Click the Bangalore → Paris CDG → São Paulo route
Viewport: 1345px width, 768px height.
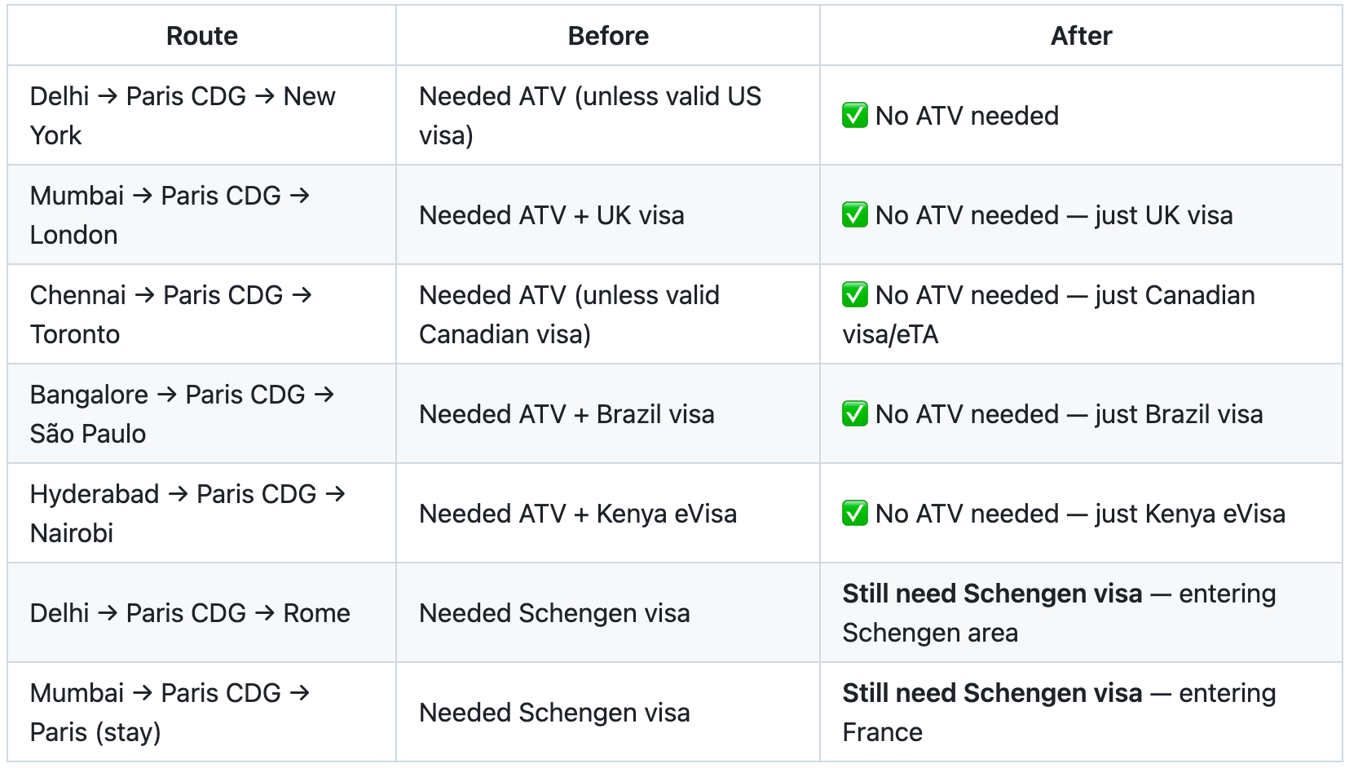tap(182, 414)
